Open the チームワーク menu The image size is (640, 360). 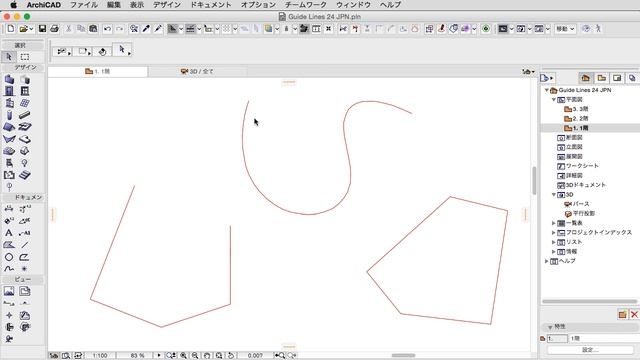pyautogui.click(x=306, y=5)
